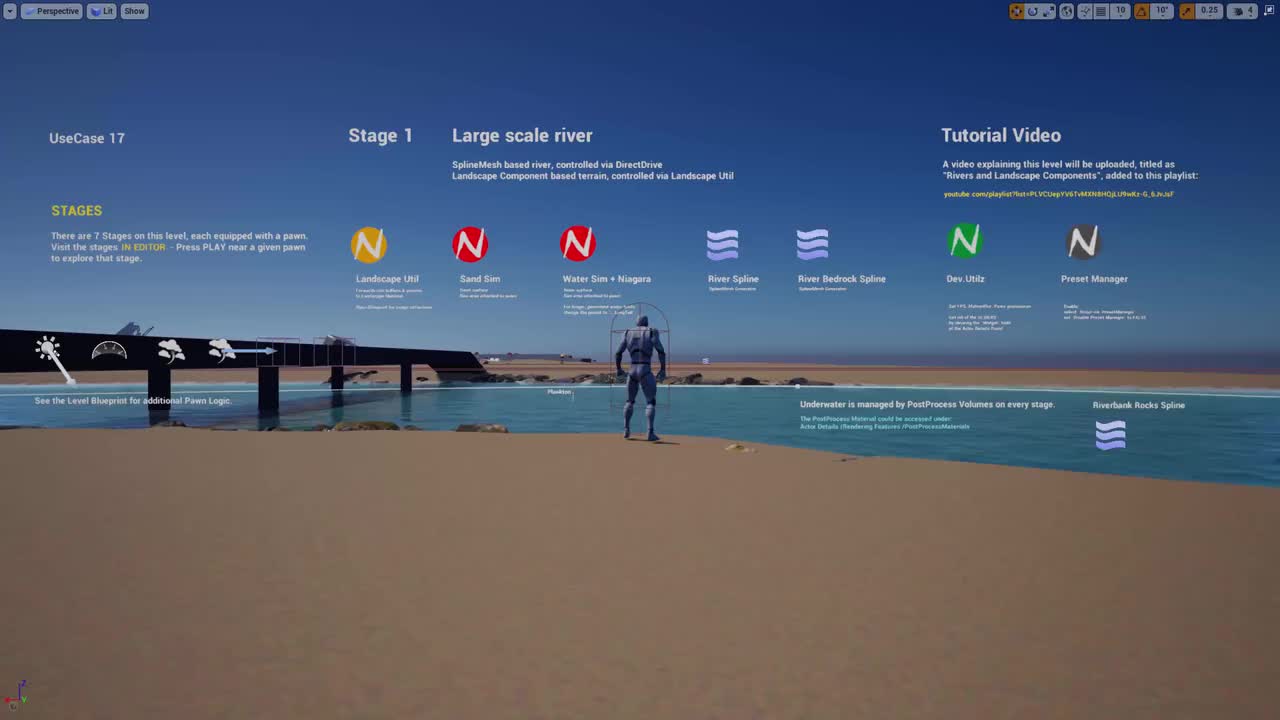Select the speedometer gauge icon

[x=109, y=351]
